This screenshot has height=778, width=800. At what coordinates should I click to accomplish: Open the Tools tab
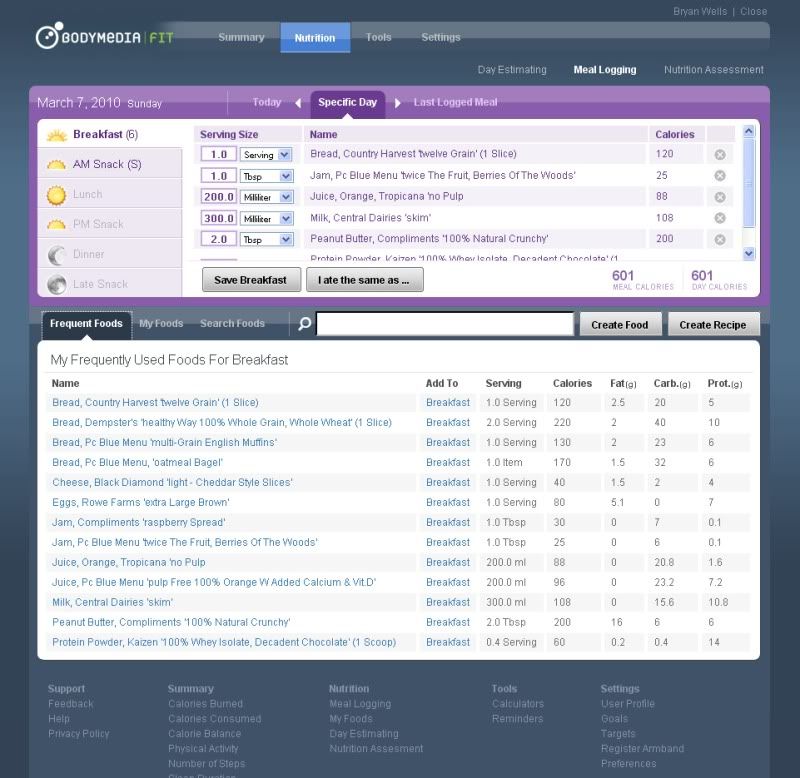click(378, 37)
